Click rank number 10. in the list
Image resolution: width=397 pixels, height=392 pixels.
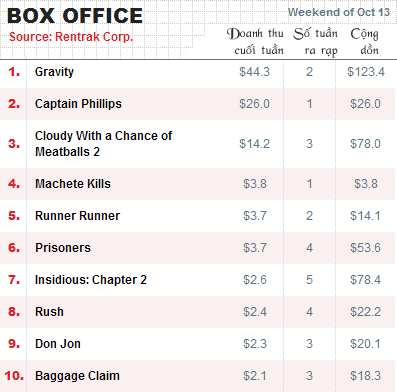pyautogui.click(x=14, y=376)
